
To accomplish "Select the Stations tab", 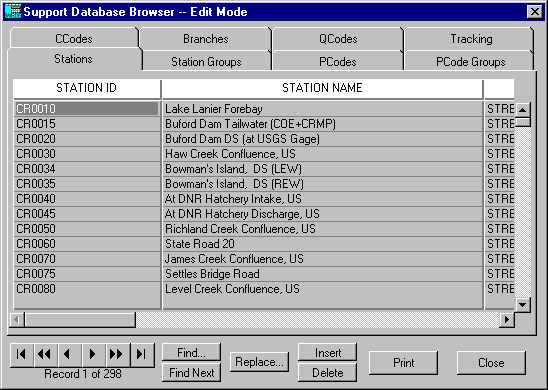I will tap(73, 59).
